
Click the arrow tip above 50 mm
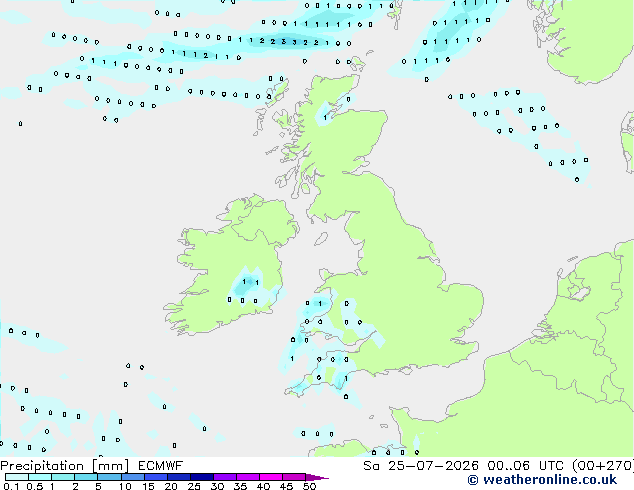click(x=317, y=477)
